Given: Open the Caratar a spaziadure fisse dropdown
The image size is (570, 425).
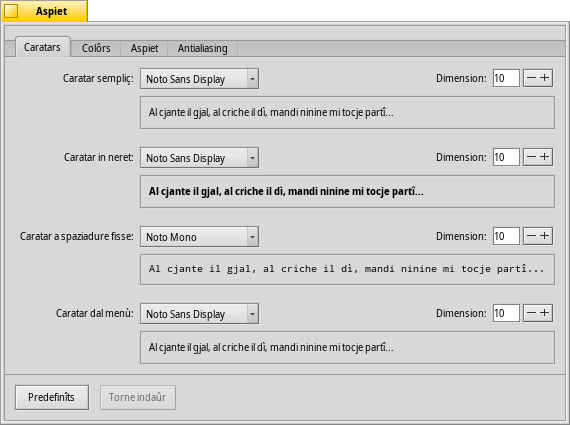Looking at the screenshot, I should click(x=200, y=237).
